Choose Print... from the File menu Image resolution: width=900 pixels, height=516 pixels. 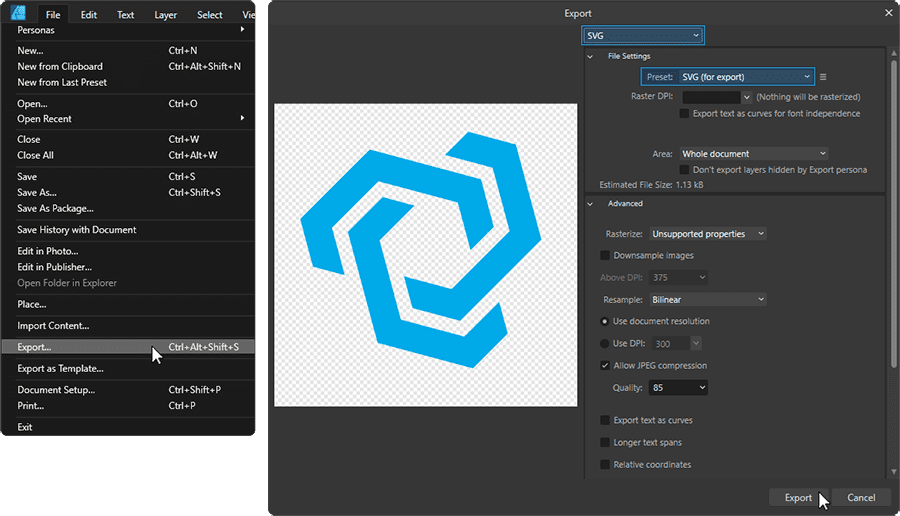tap(128, 406)
